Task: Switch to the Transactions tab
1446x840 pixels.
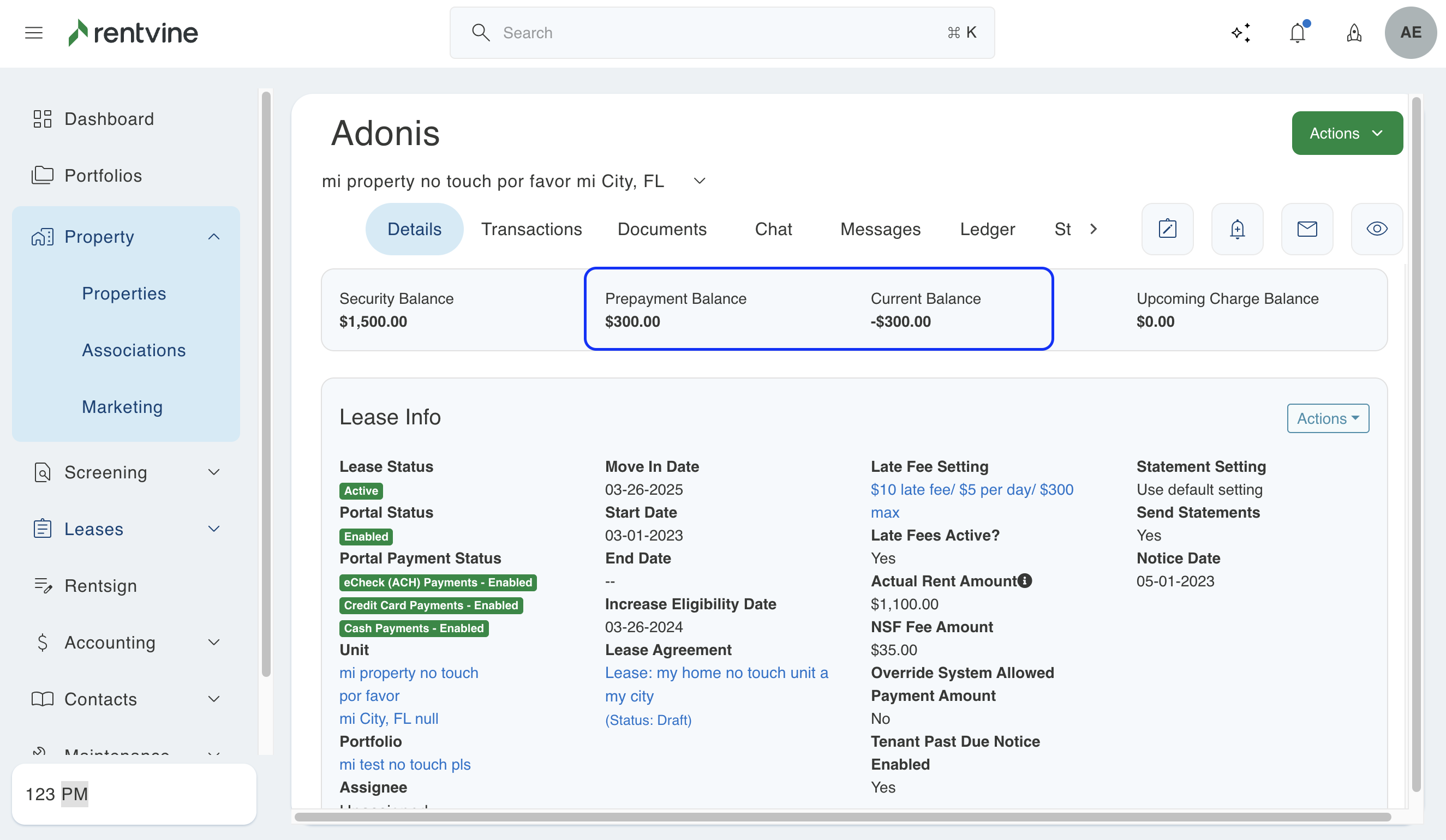Action: pos(531,229)
